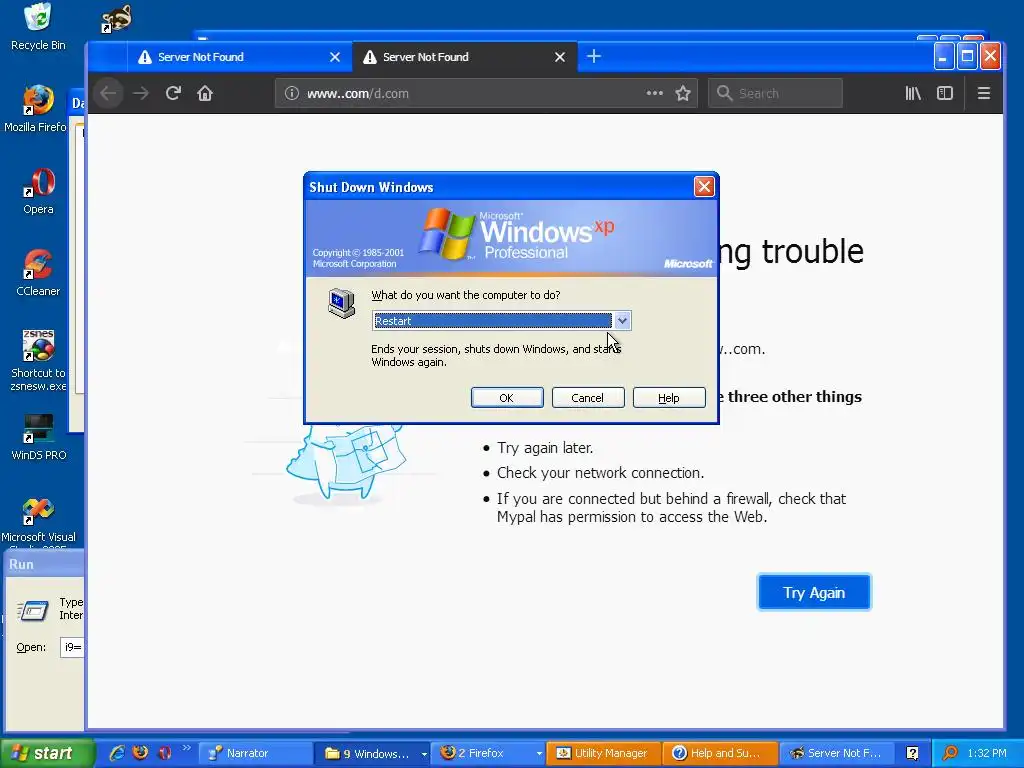Close the active Server Not Found tab
The width and height of the screenshot is (1024, 768).
(x=560, y=57)
